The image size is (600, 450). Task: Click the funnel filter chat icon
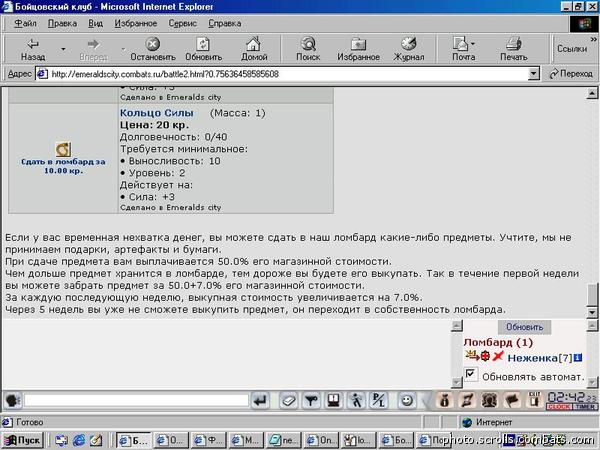[x=311, y=401]
